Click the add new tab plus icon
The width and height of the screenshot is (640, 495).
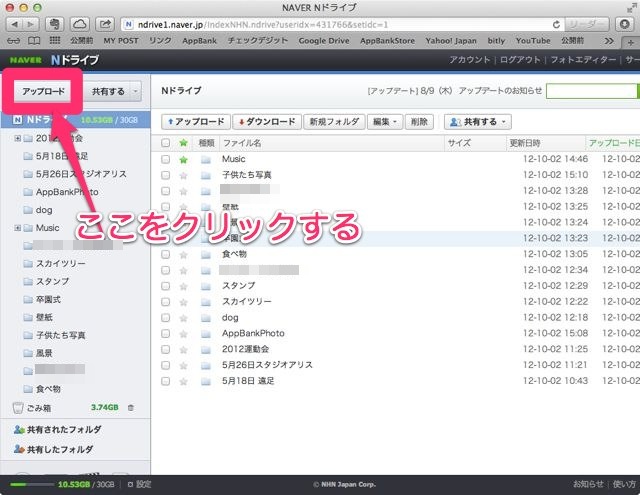coord(630,42)
